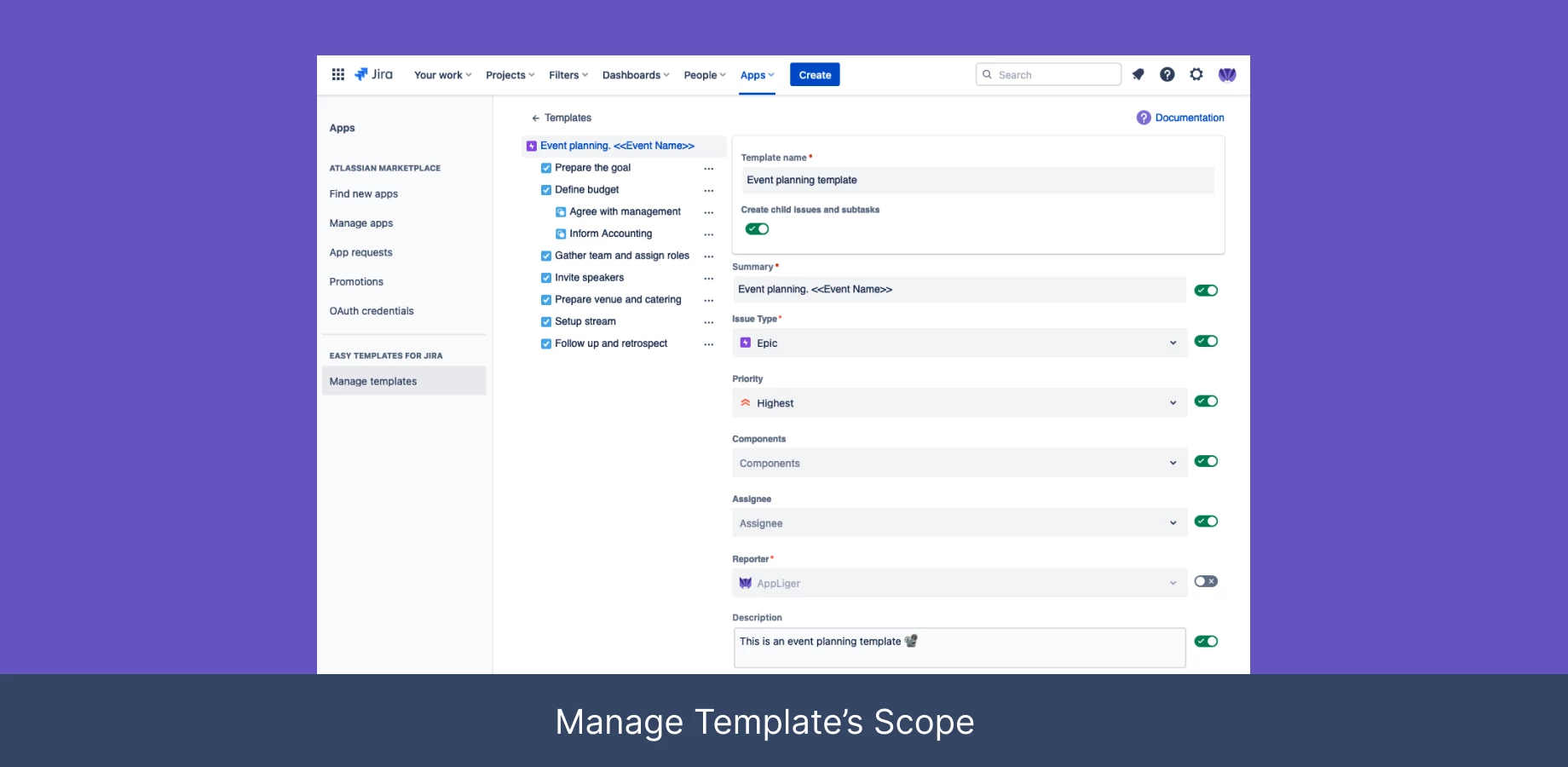Open the Dashboards menu

point(635,75)
